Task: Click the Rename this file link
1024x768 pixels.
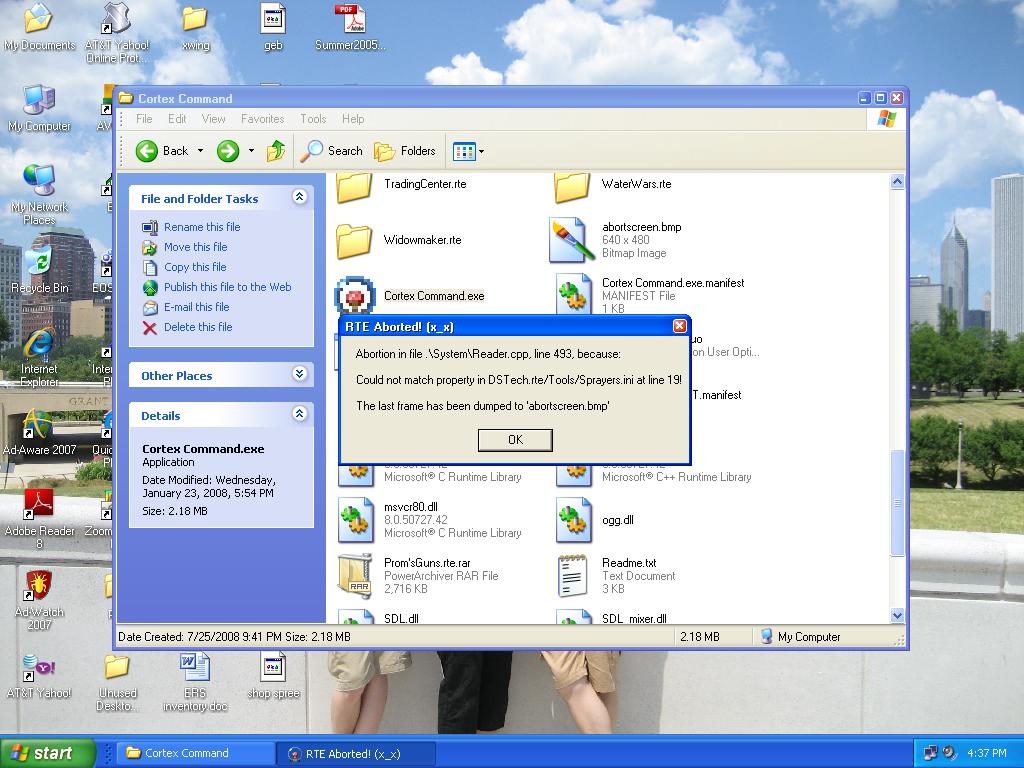Action: 202,227
